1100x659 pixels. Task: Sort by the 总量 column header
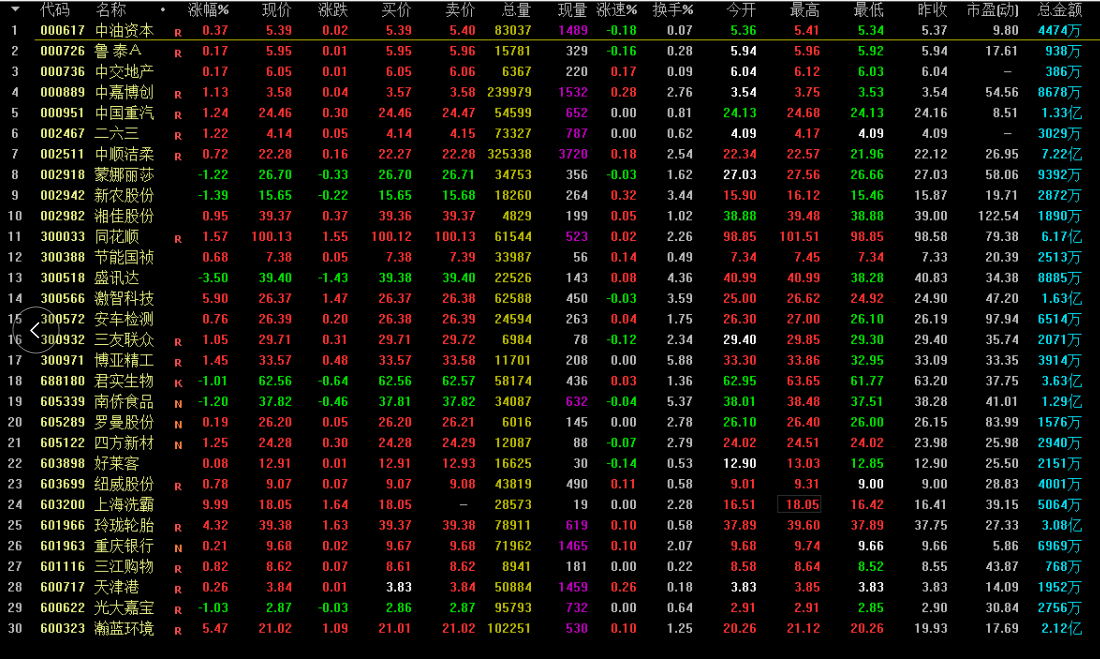[516, 10]
